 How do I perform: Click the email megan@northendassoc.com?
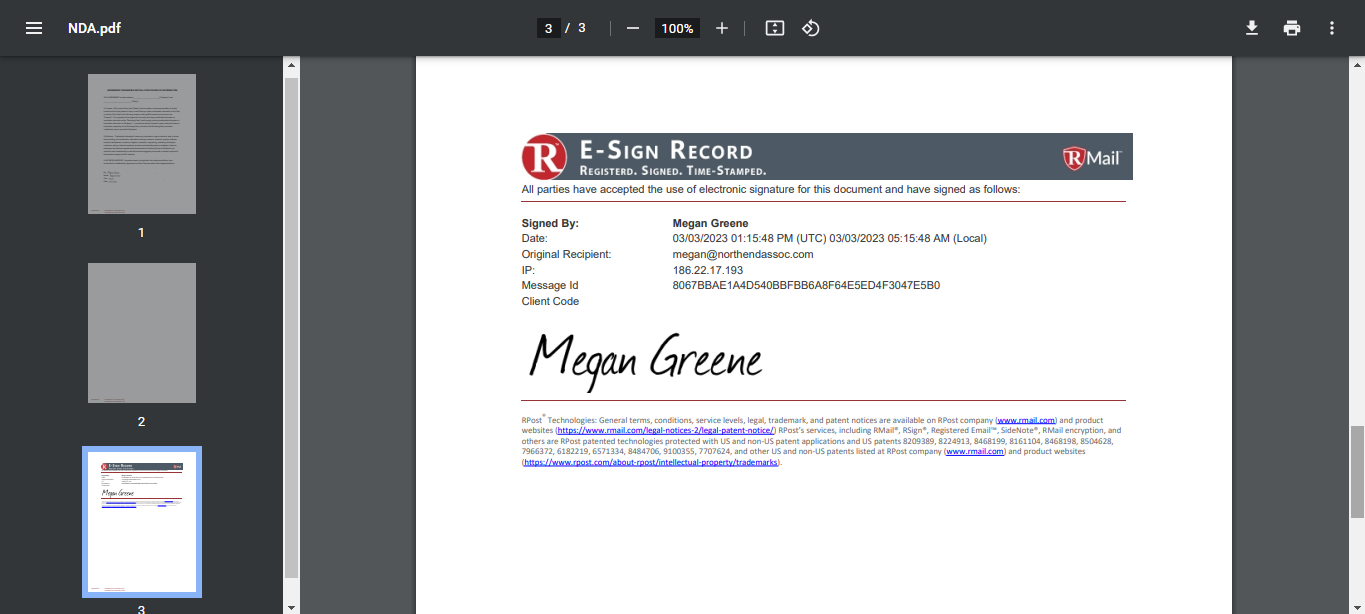click(743, 254)
